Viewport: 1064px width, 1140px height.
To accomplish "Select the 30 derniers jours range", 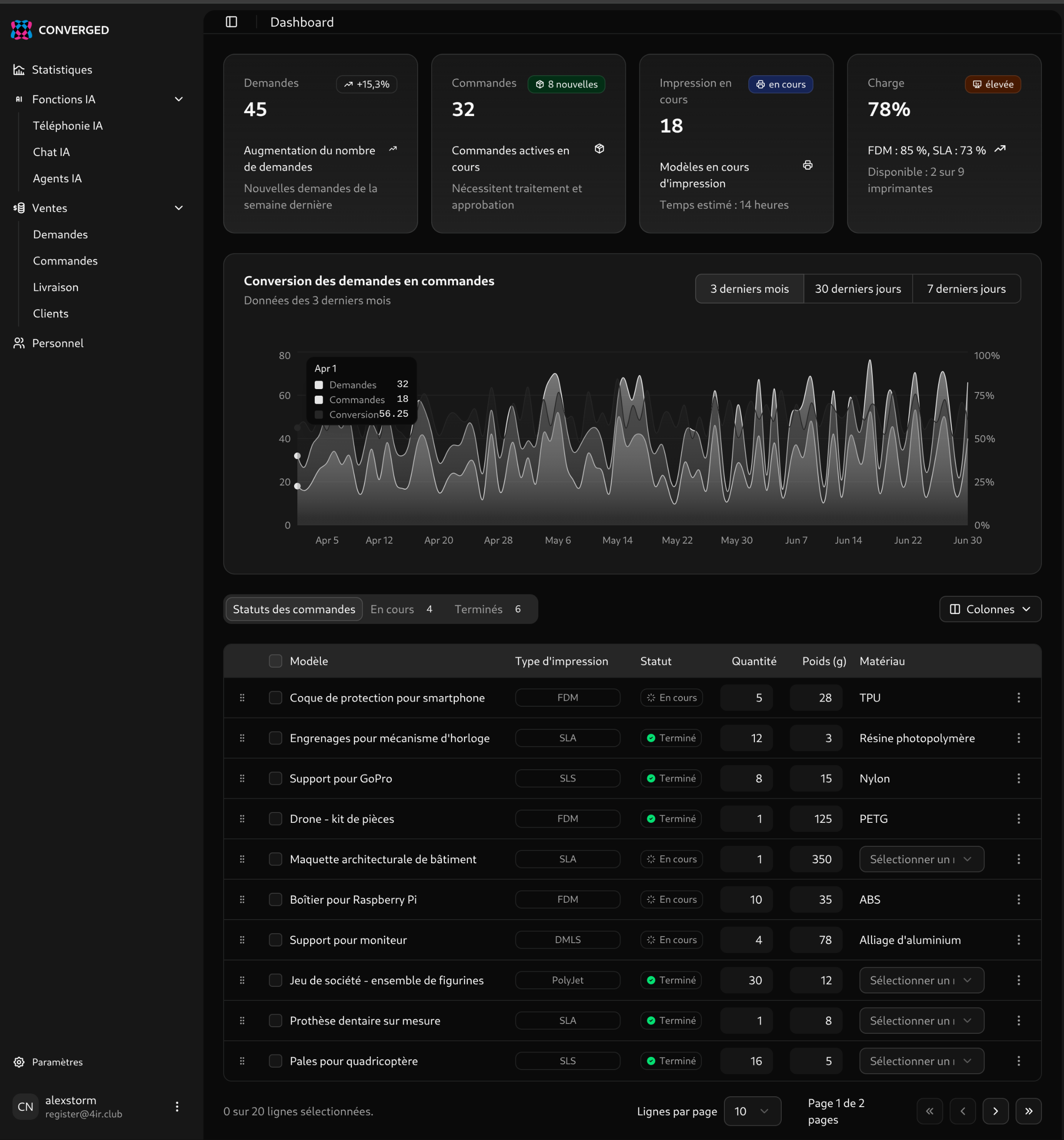I will (858, 289).
